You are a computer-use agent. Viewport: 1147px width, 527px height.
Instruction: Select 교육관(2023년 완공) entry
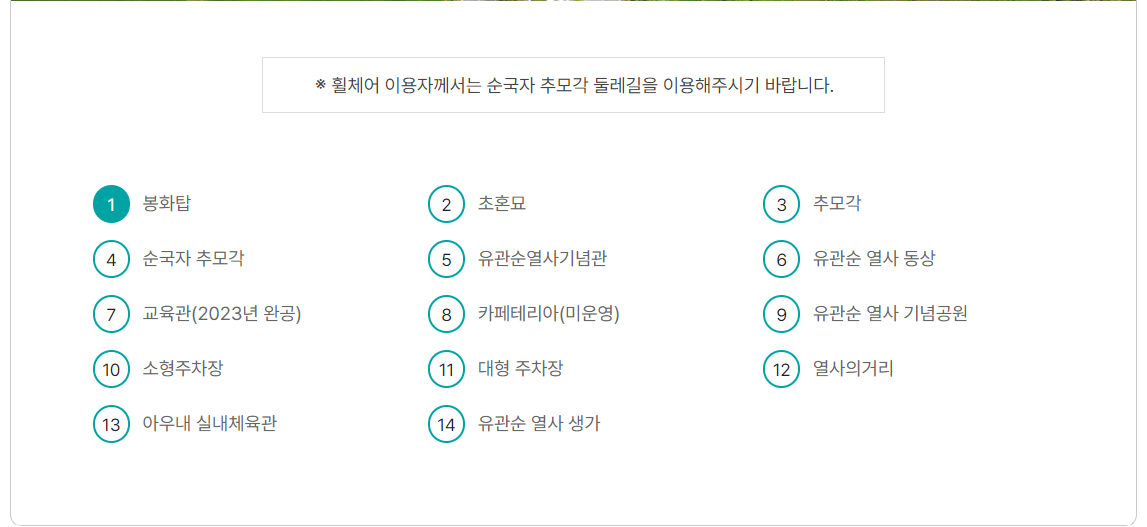click(222, 313)
